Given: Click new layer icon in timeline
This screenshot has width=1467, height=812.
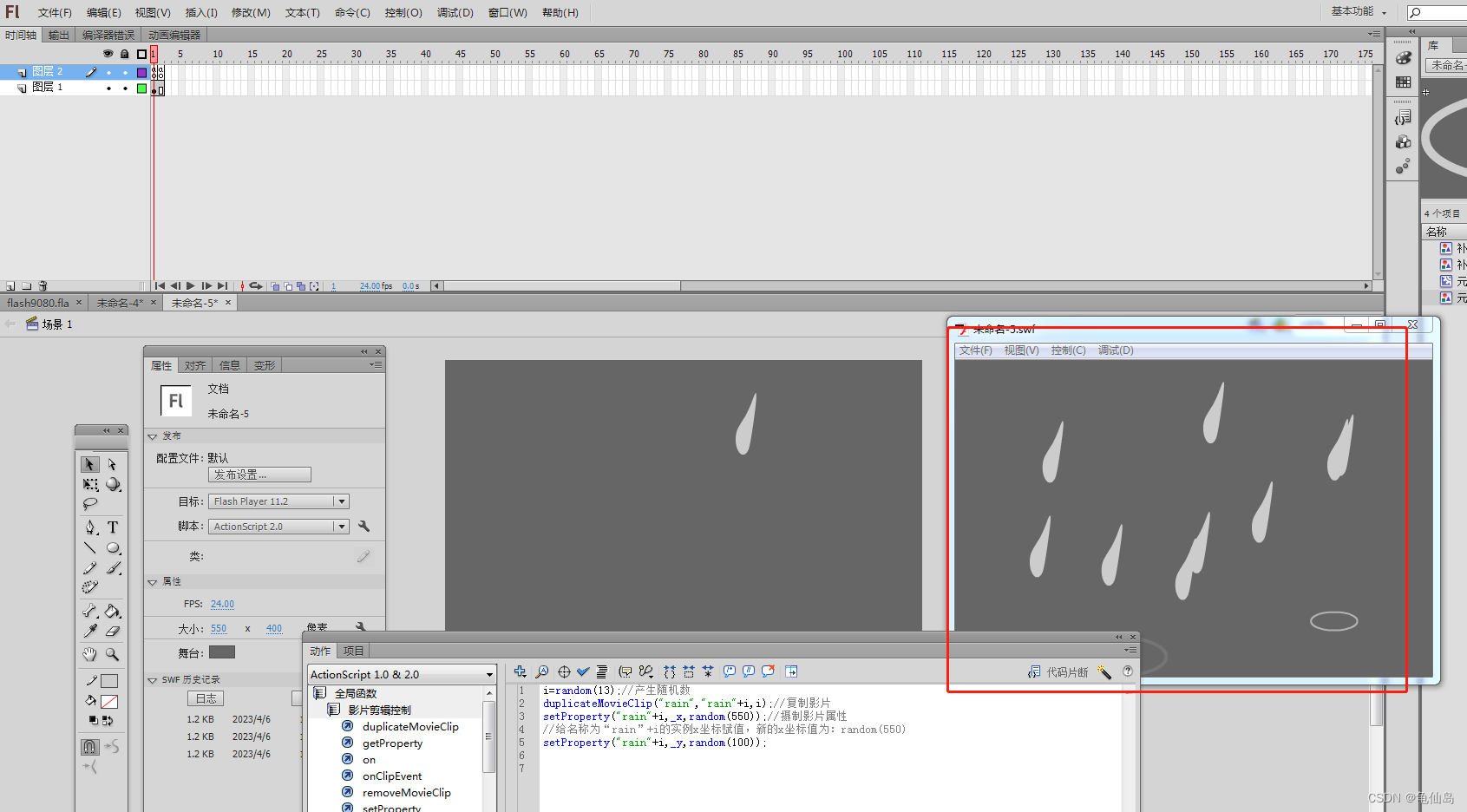Looking at the screenshot, I should [10, 285].
